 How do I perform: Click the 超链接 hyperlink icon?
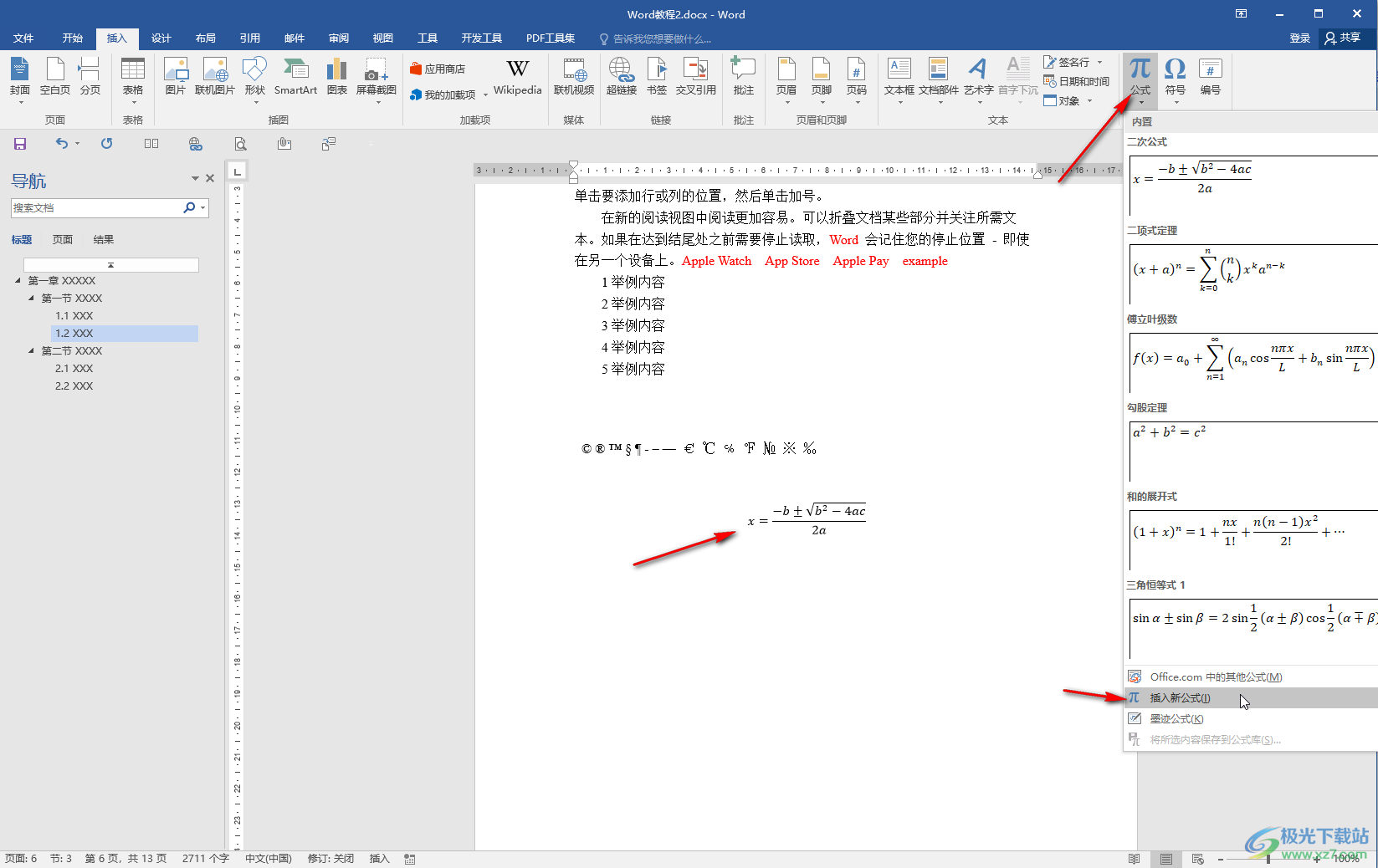[621, 77]
